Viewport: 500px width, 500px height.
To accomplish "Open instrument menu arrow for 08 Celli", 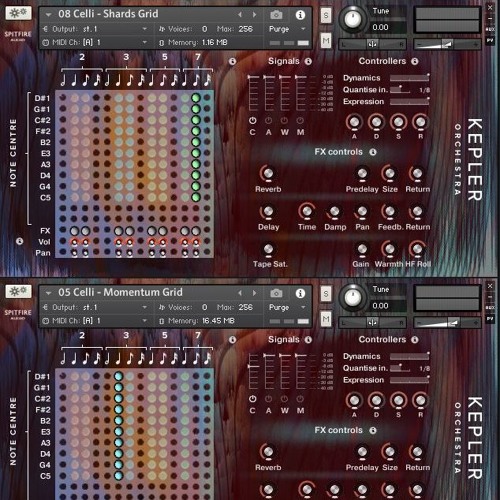I will point(49,15).
